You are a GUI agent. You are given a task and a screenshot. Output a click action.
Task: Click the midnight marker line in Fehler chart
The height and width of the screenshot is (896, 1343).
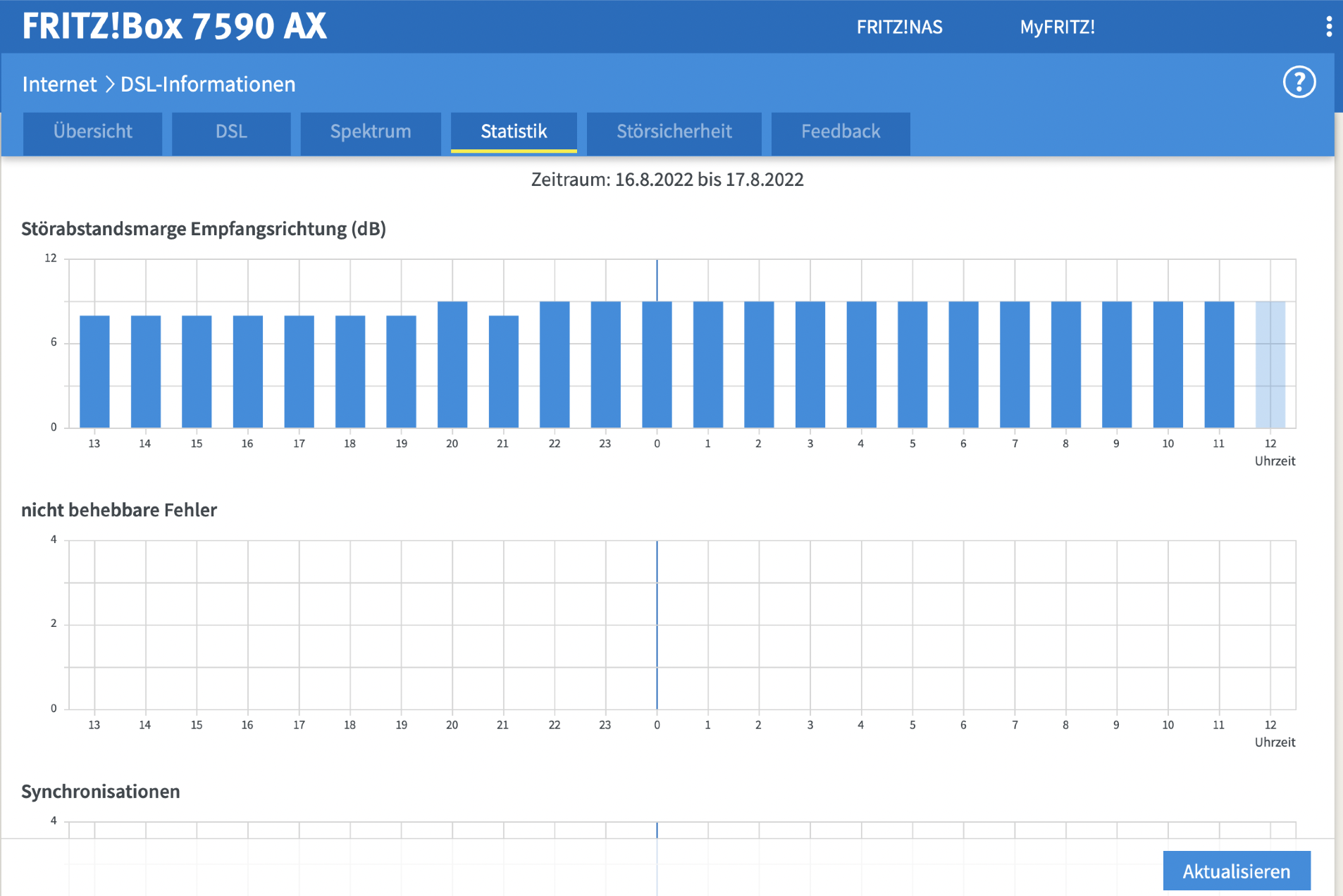657,625
